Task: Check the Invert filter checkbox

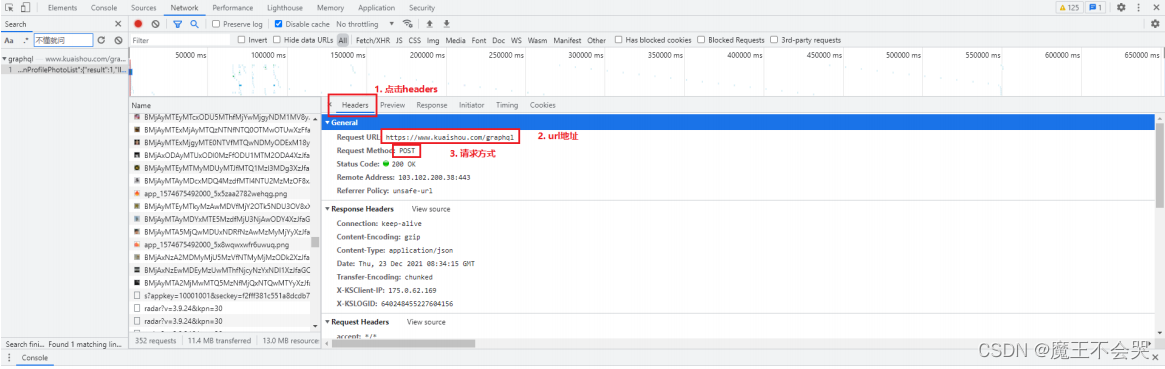Action: pos(241,40)
